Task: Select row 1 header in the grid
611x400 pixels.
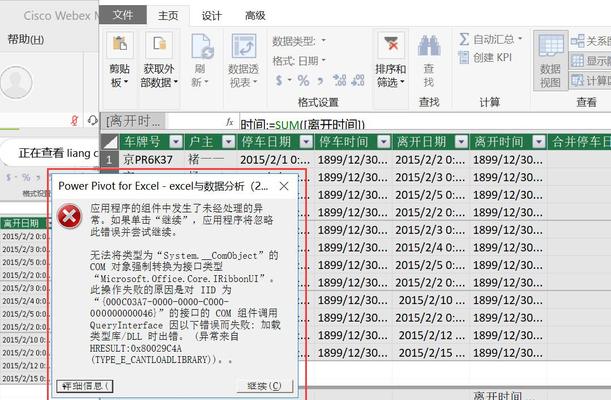Action: 110,160
